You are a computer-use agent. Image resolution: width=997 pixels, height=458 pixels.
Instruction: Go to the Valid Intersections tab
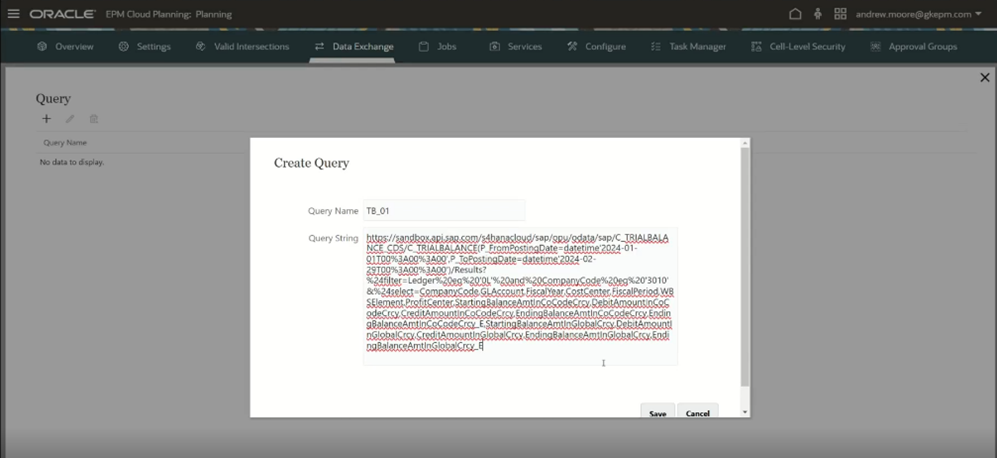point(242,46)
